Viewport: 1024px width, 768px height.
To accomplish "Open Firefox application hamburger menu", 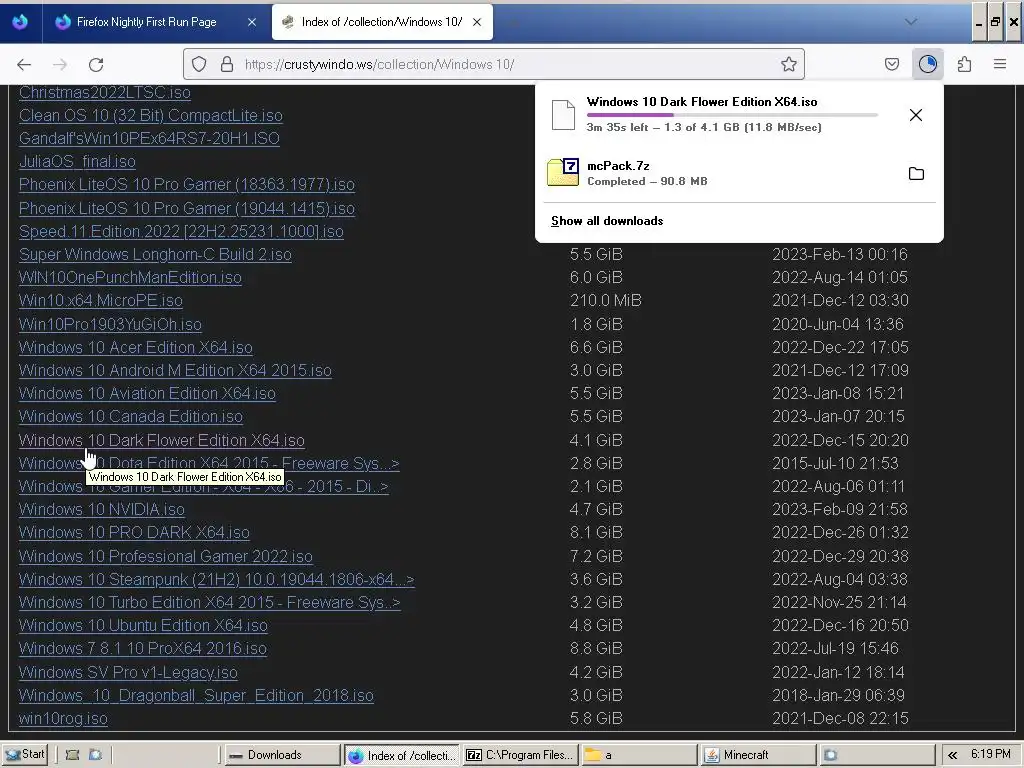I will (999, 64).
